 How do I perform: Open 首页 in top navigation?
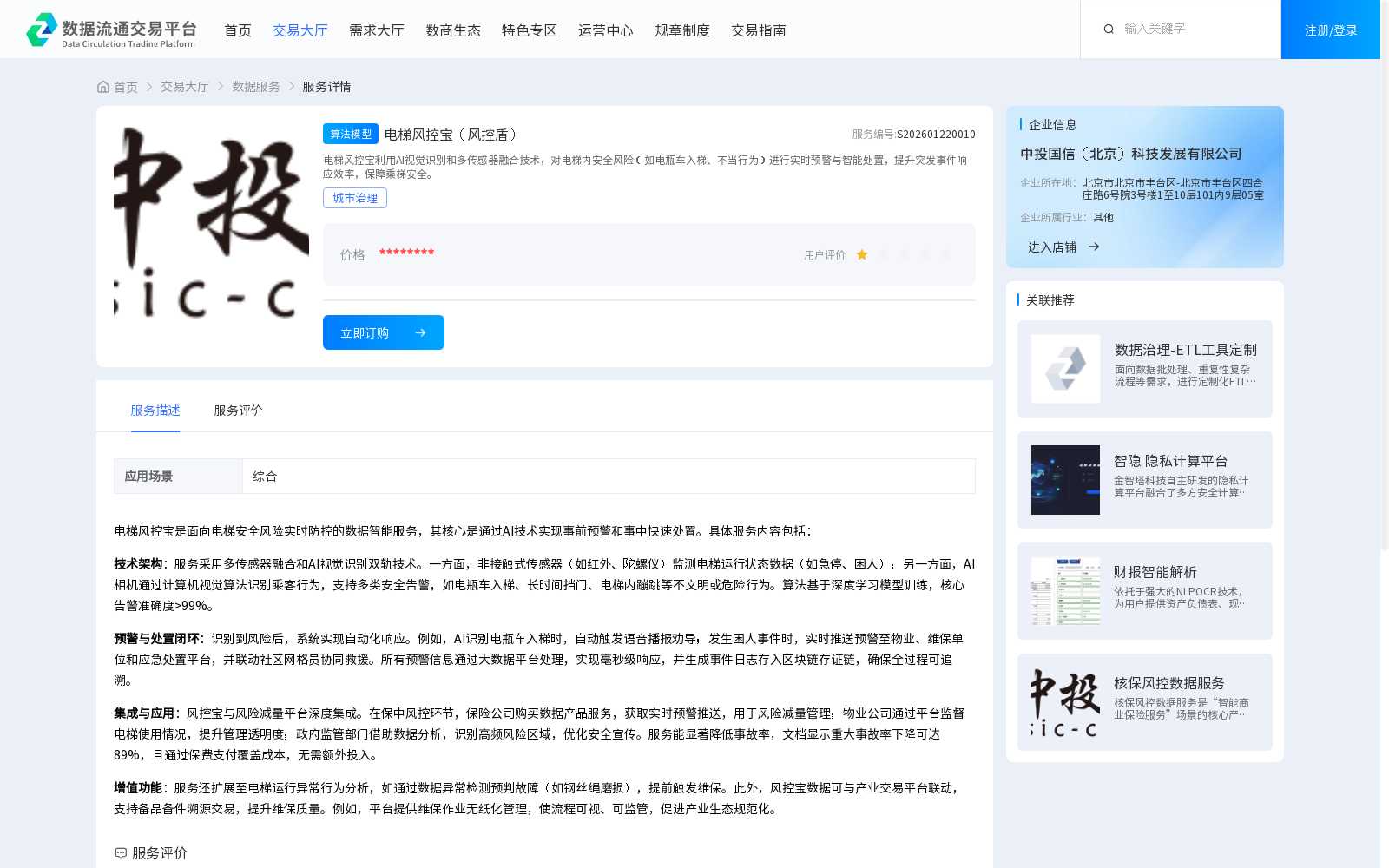(238, 30)
